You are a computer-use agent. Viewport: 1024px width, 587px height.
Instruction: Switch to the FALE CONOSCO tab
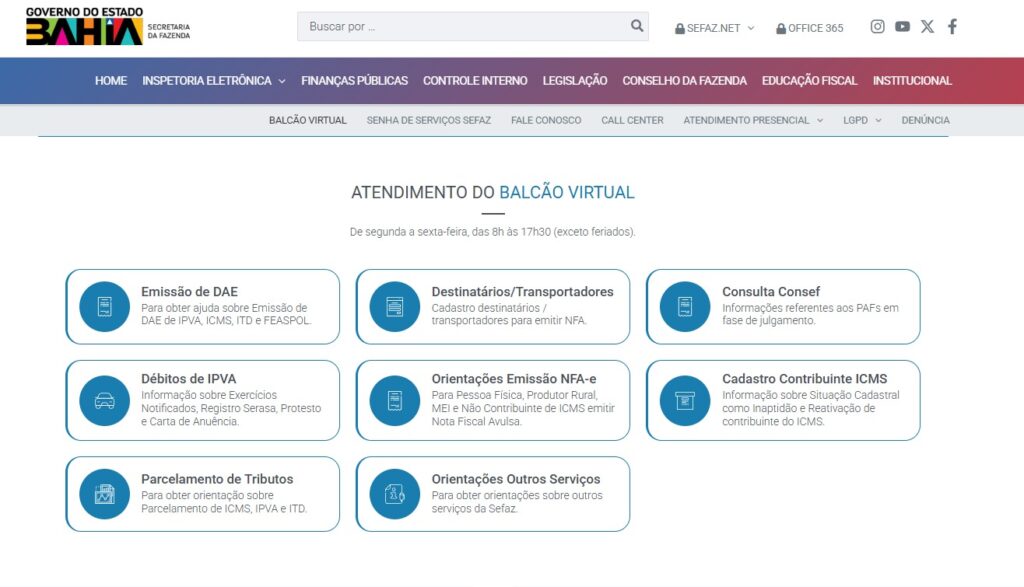pyautogui.click(x=548, y=119)
